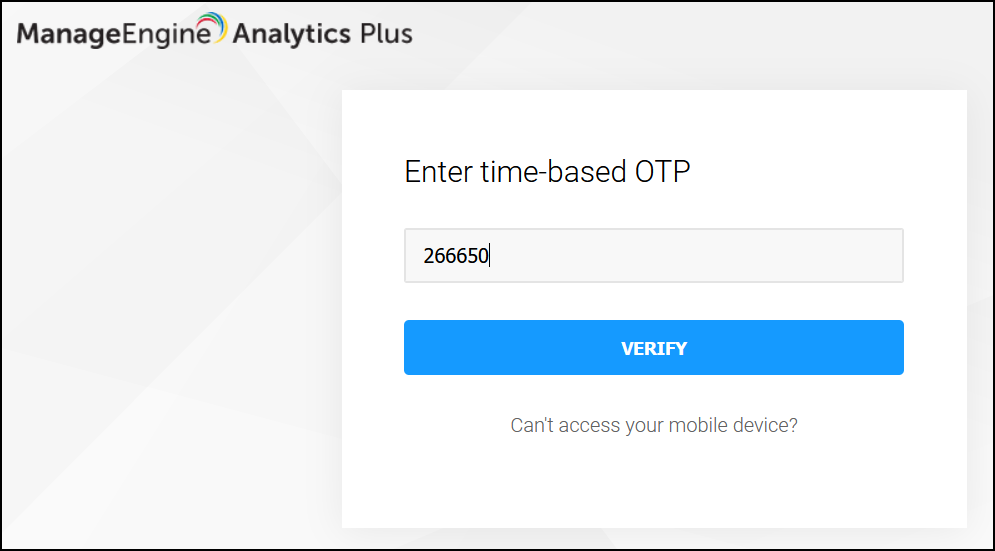Click the empty right side of OTP field
The width and height of the screenshot is (995, 551).
coord(800,256)
